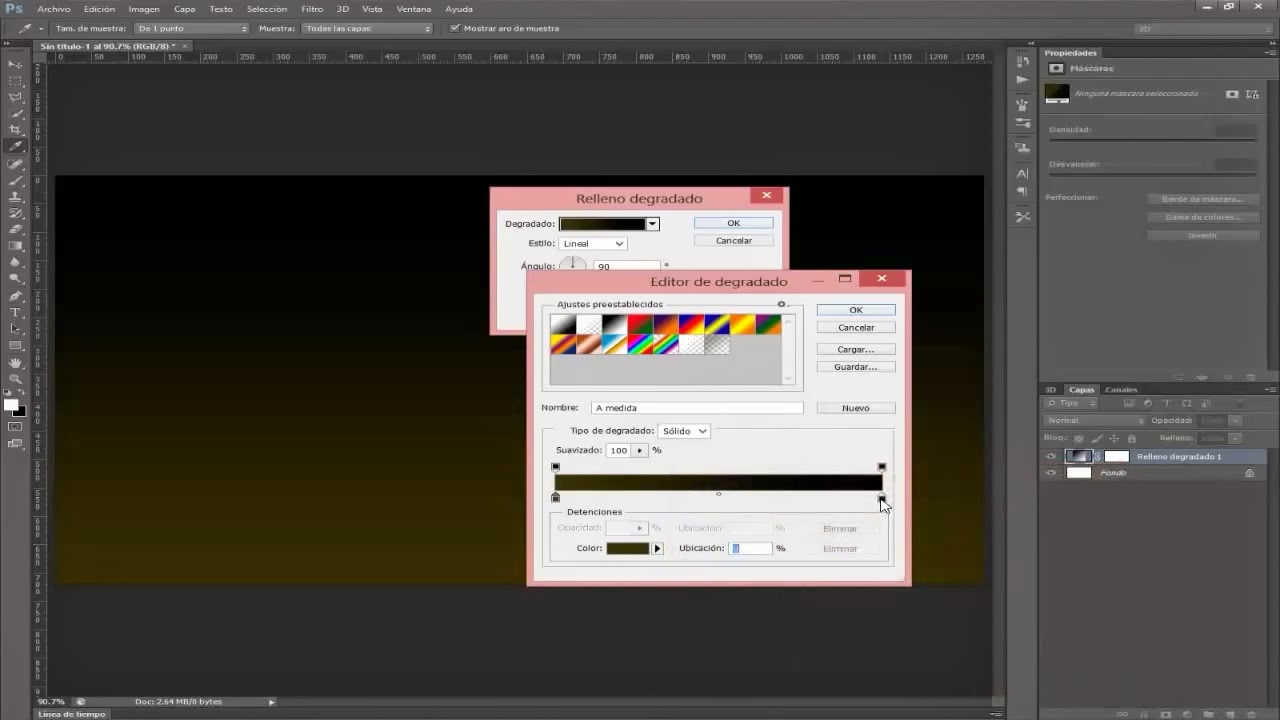Open the Degradado preset dropdown arrow
This screenshot has width=1280, height=720.
[652, 224]
